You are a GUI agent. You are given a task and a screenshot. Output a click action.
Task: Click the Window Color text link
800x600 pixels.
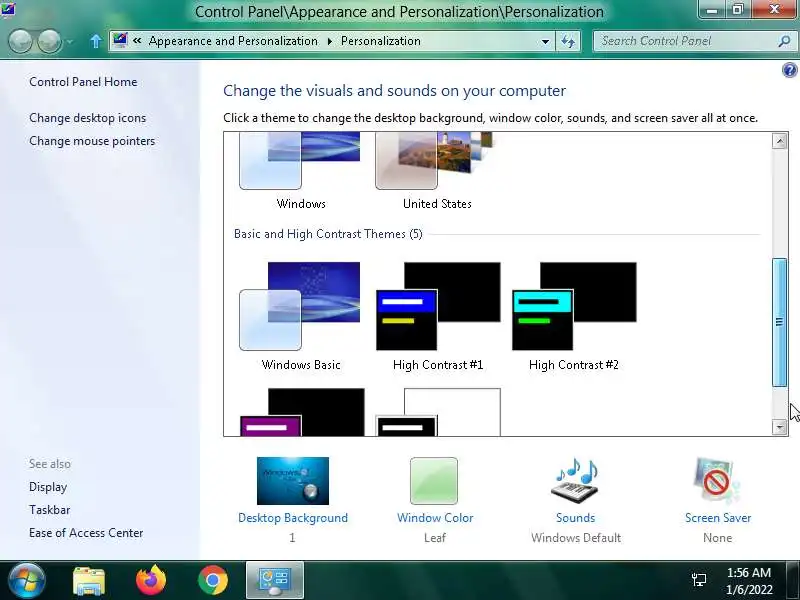435,518
